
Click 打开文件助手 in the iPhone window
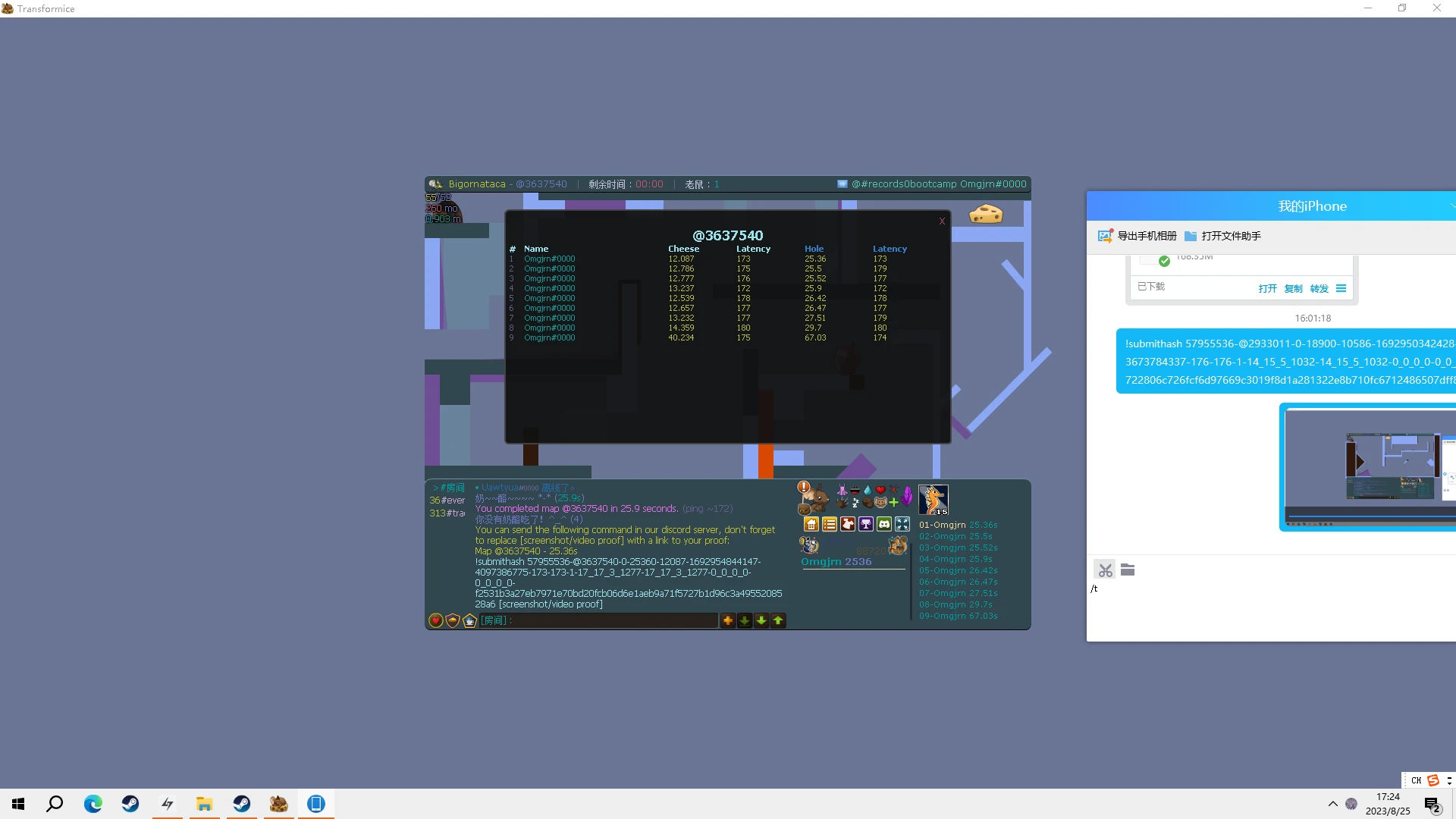pos(1223,236)
